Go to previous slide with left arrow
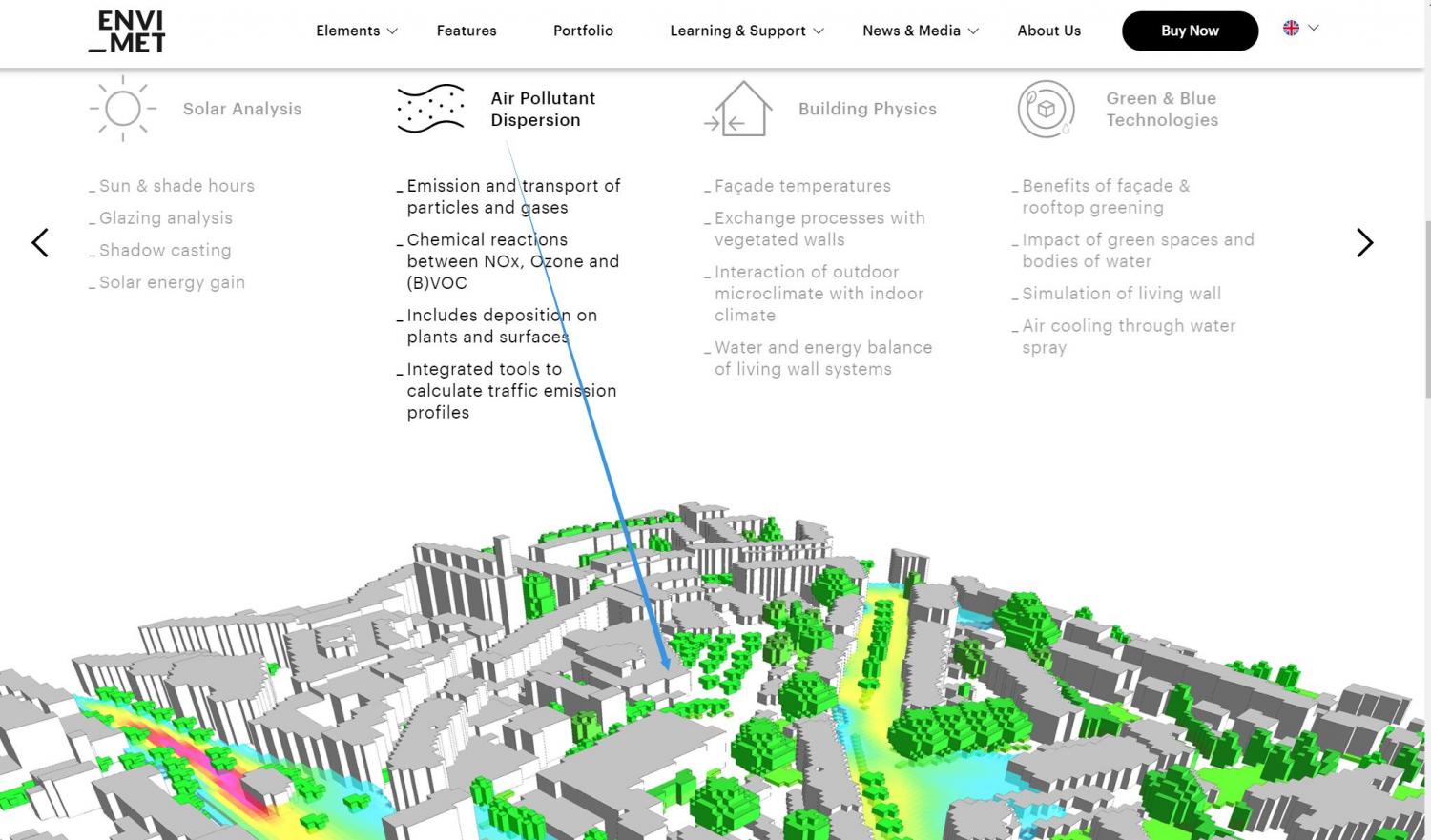1431x840 pixels. pyautogui.click(x=40, y=243)
